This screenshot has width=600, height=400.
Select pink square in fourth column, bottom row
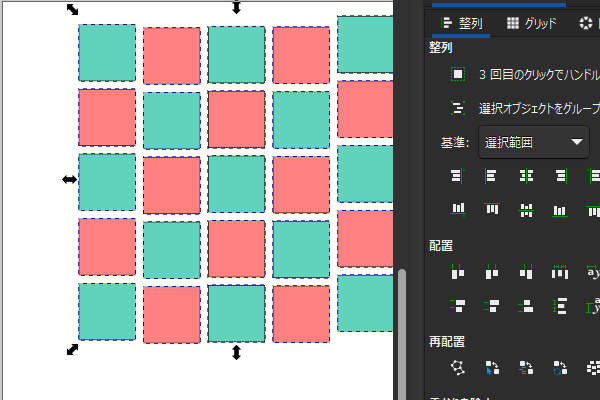pos(301,313)
